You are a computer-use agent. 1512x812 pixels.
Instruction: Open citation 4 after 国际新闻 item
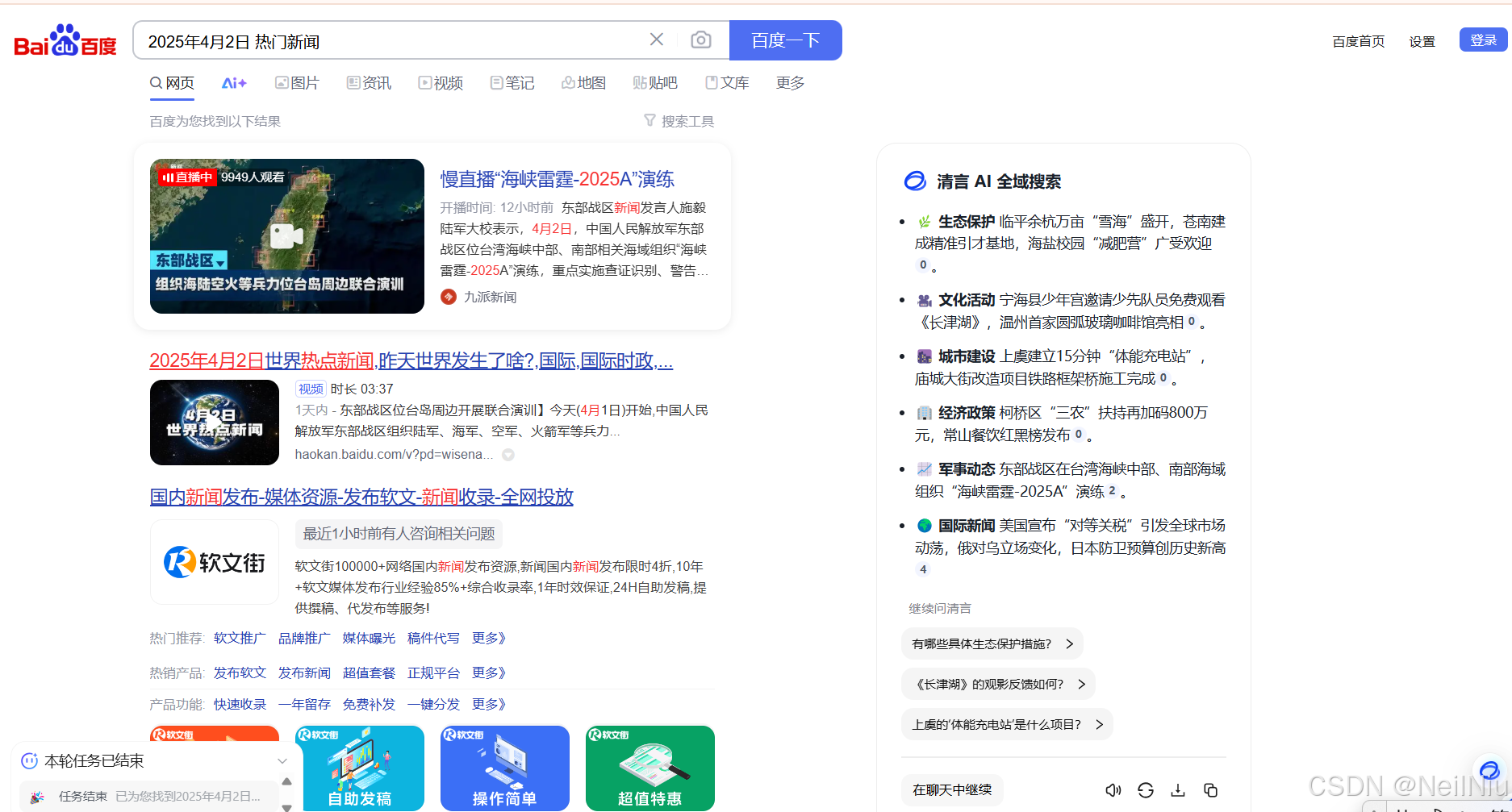[x=923, y=569]
